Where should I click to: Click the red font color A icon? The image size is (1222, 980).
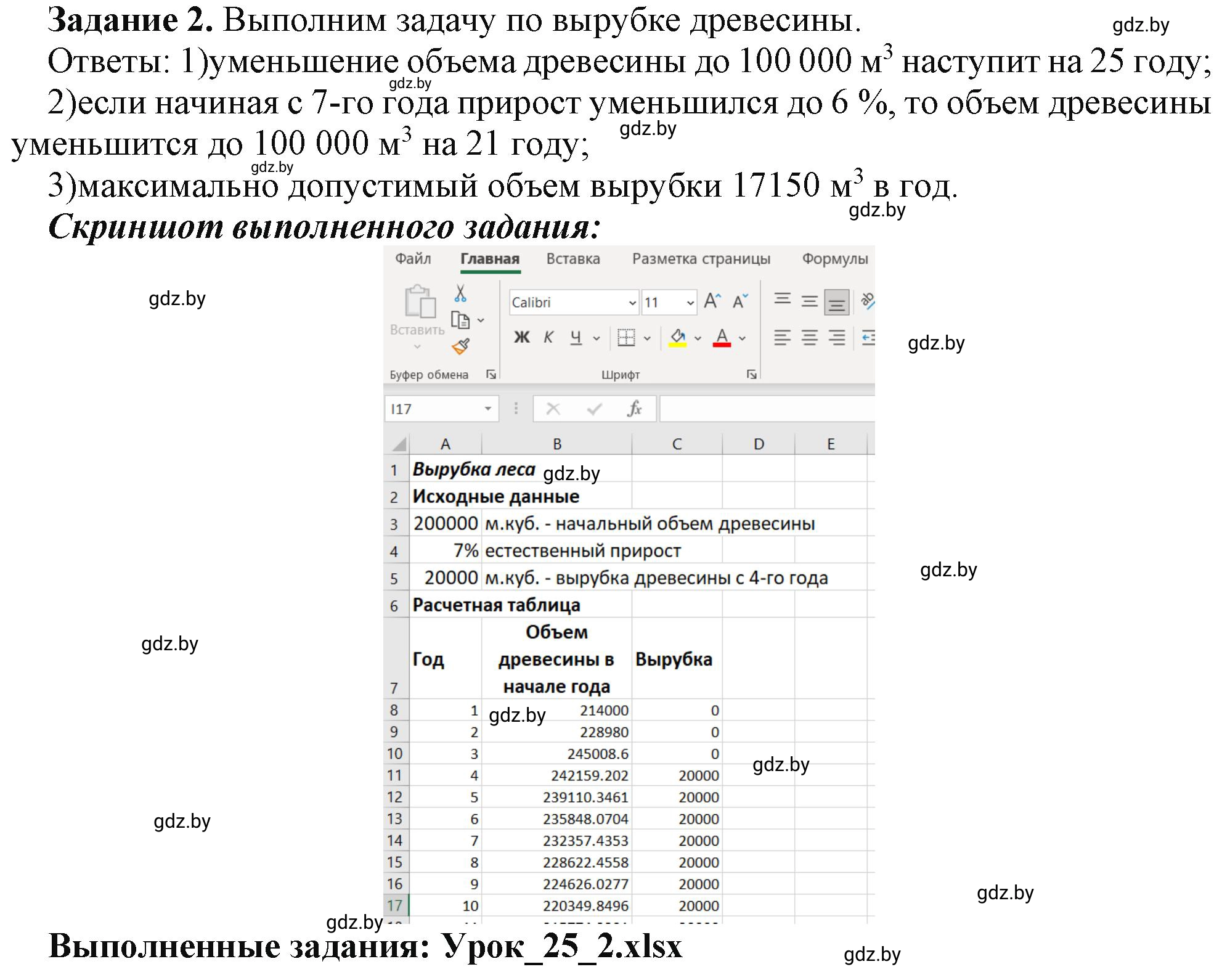tap(722, 338)
